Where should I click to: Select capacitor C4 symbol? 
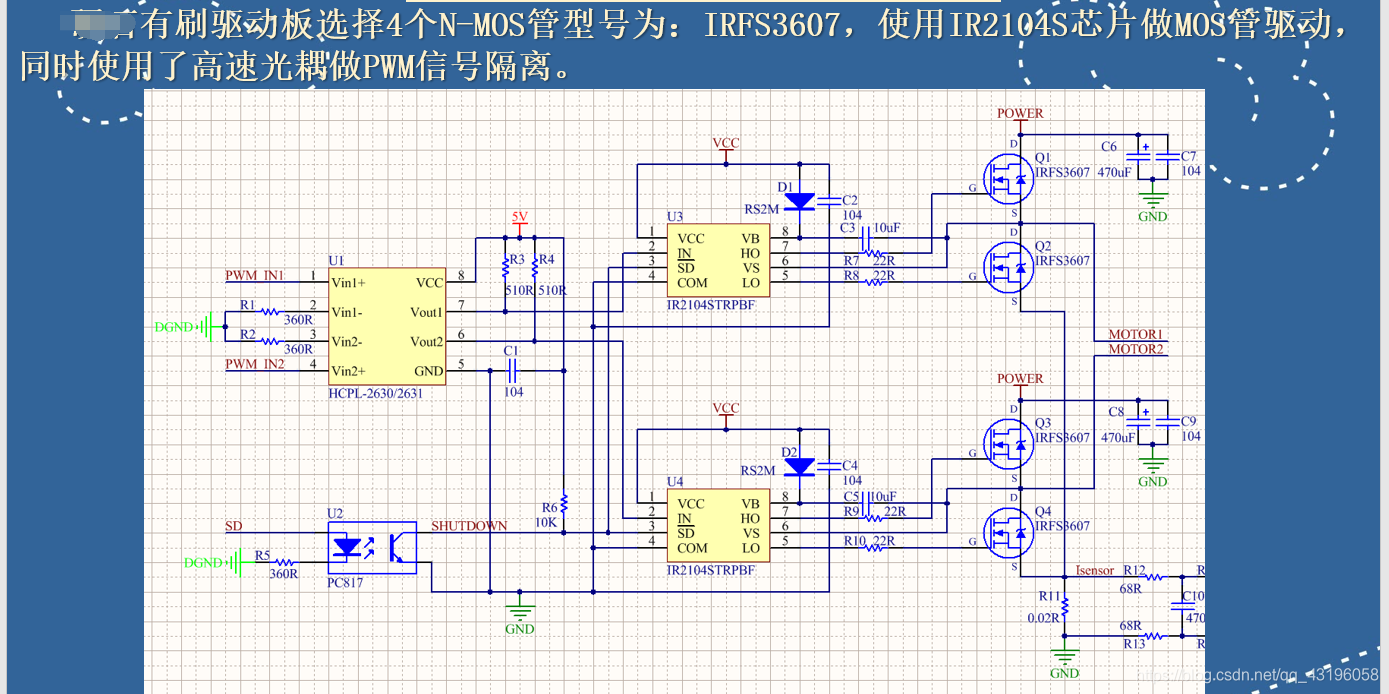point(829,466)
